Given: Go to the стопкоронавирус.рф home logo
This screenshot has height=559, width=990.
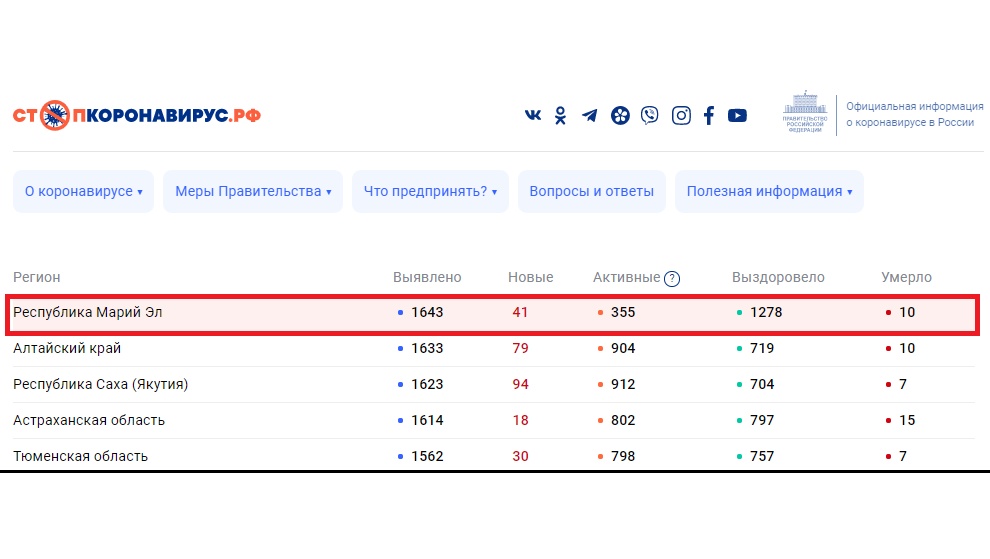Looking at the screenshot, I should click(x=137, y=115).
